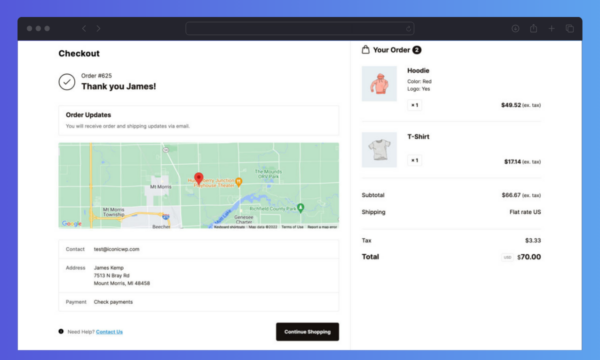
Task: Click the Order #625 label
Action: (x=96, y=76)
